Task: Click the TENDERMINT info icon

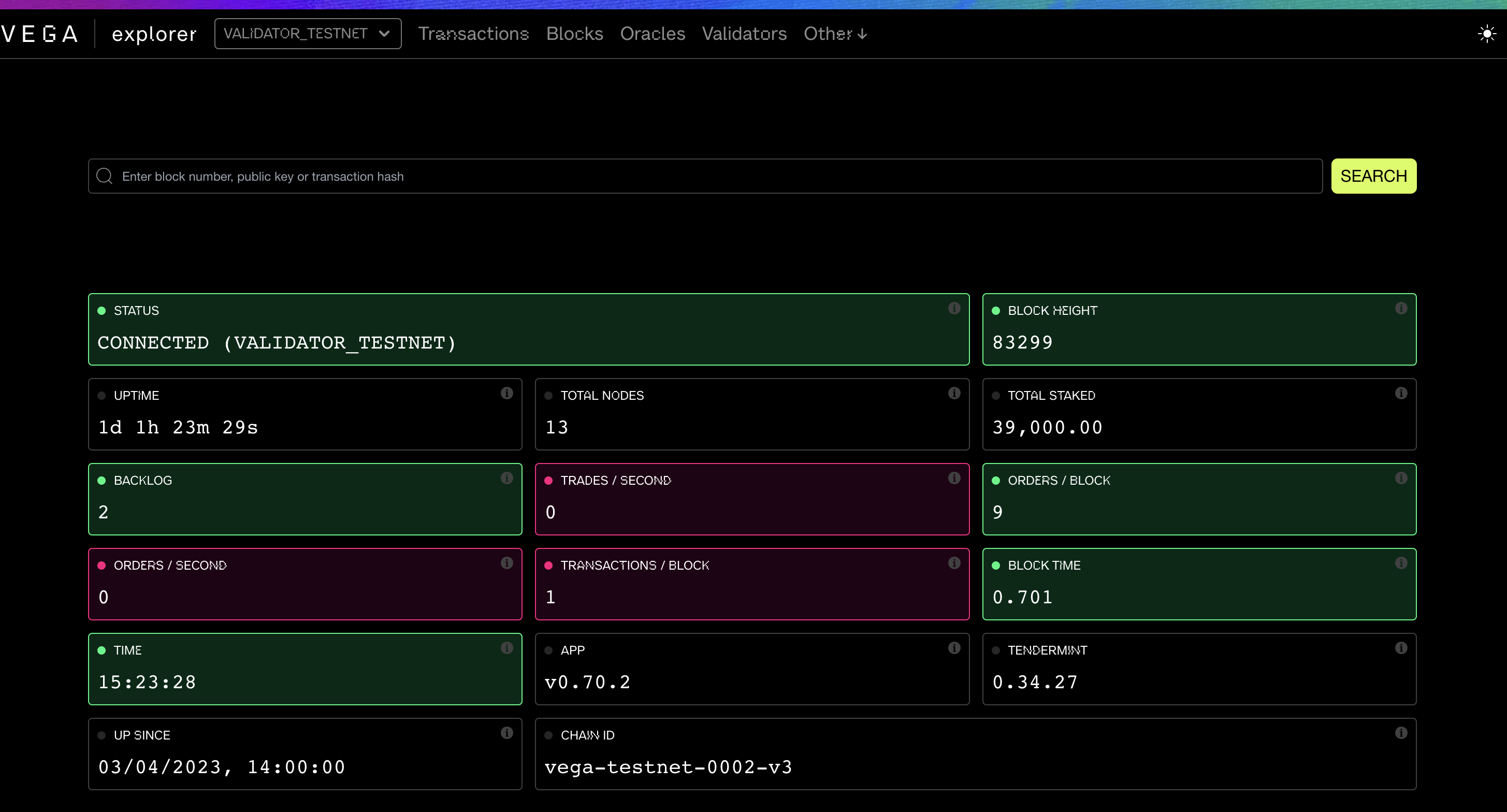Action: tap(1401, 648)
